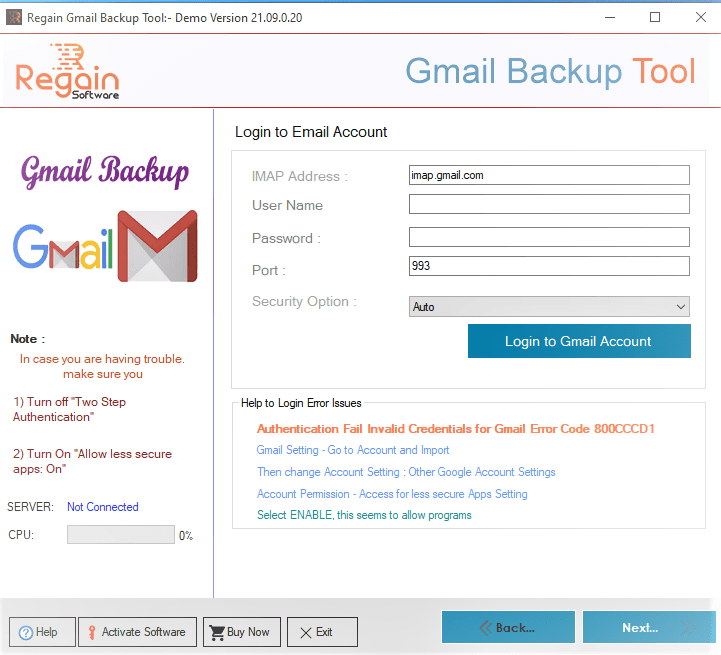Close the Regain Gmail Backup Tool window
The width and height of the screenshot is (721, 655).
(701, 17)
